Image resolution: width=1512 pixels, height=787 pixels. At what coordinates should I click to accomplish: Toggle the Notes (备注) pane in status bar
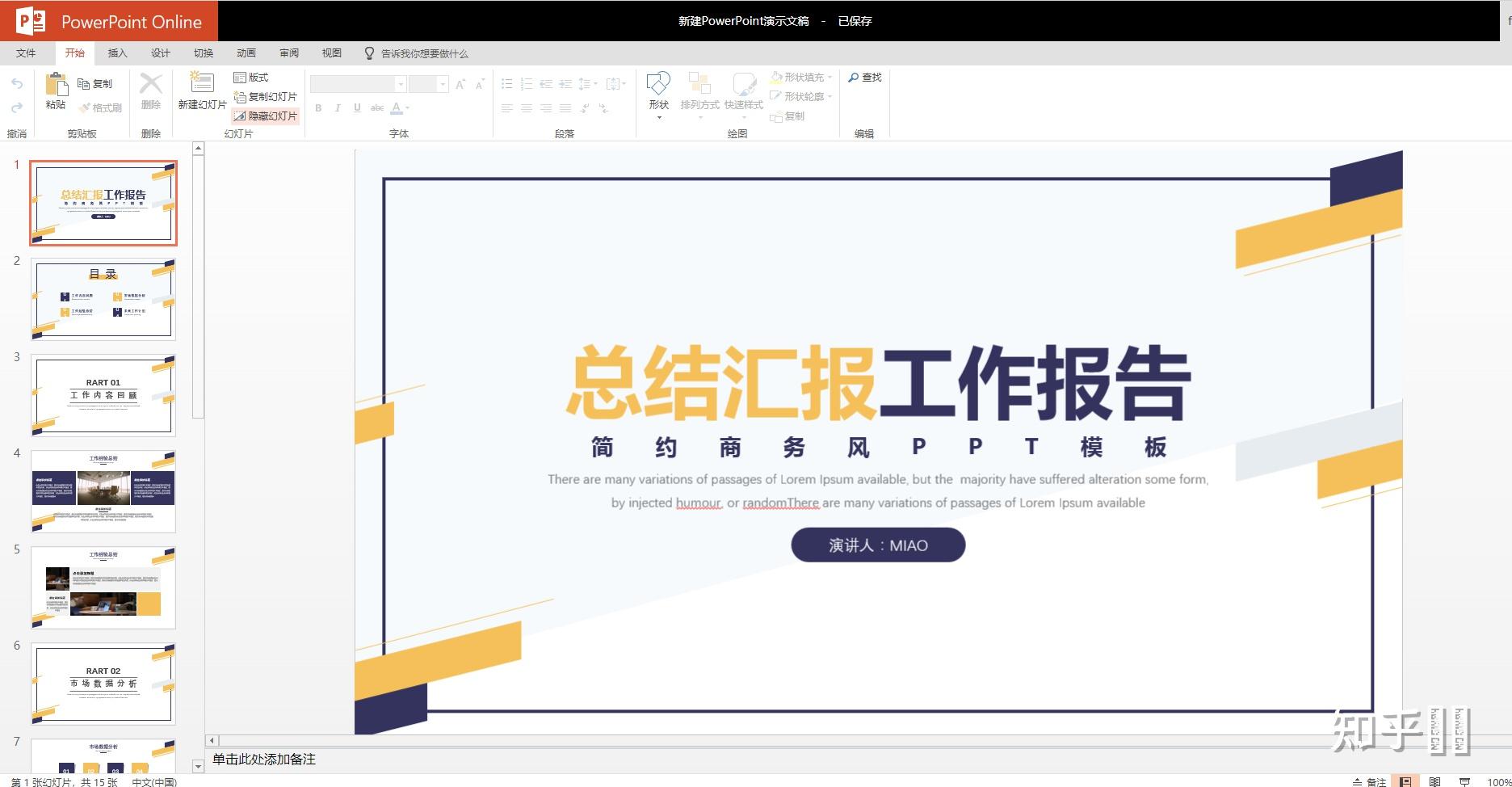click(x=1369, y=781)
